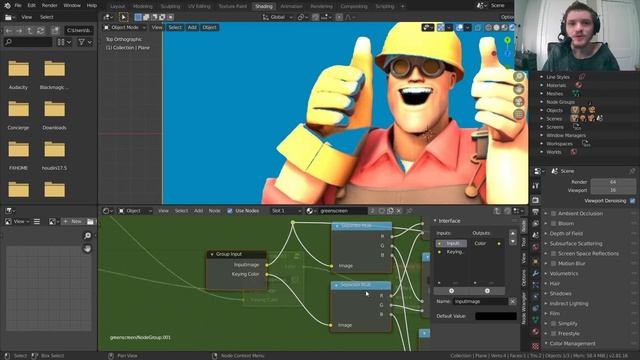Pin the Scene properties with pin icon
Viewport: 640px width, 360px height.
(632, 171)
